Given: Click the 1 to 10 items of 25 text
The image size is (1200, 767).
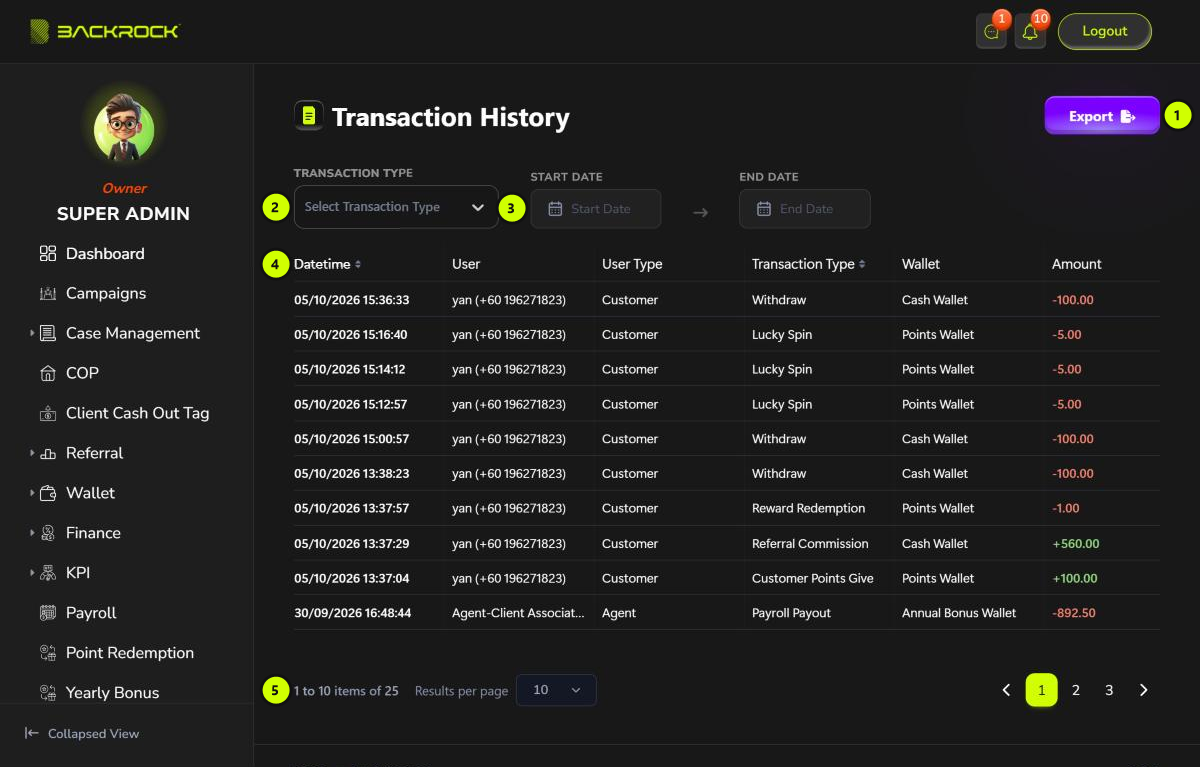Looking at the screenshot, I should tap(346, 691).
